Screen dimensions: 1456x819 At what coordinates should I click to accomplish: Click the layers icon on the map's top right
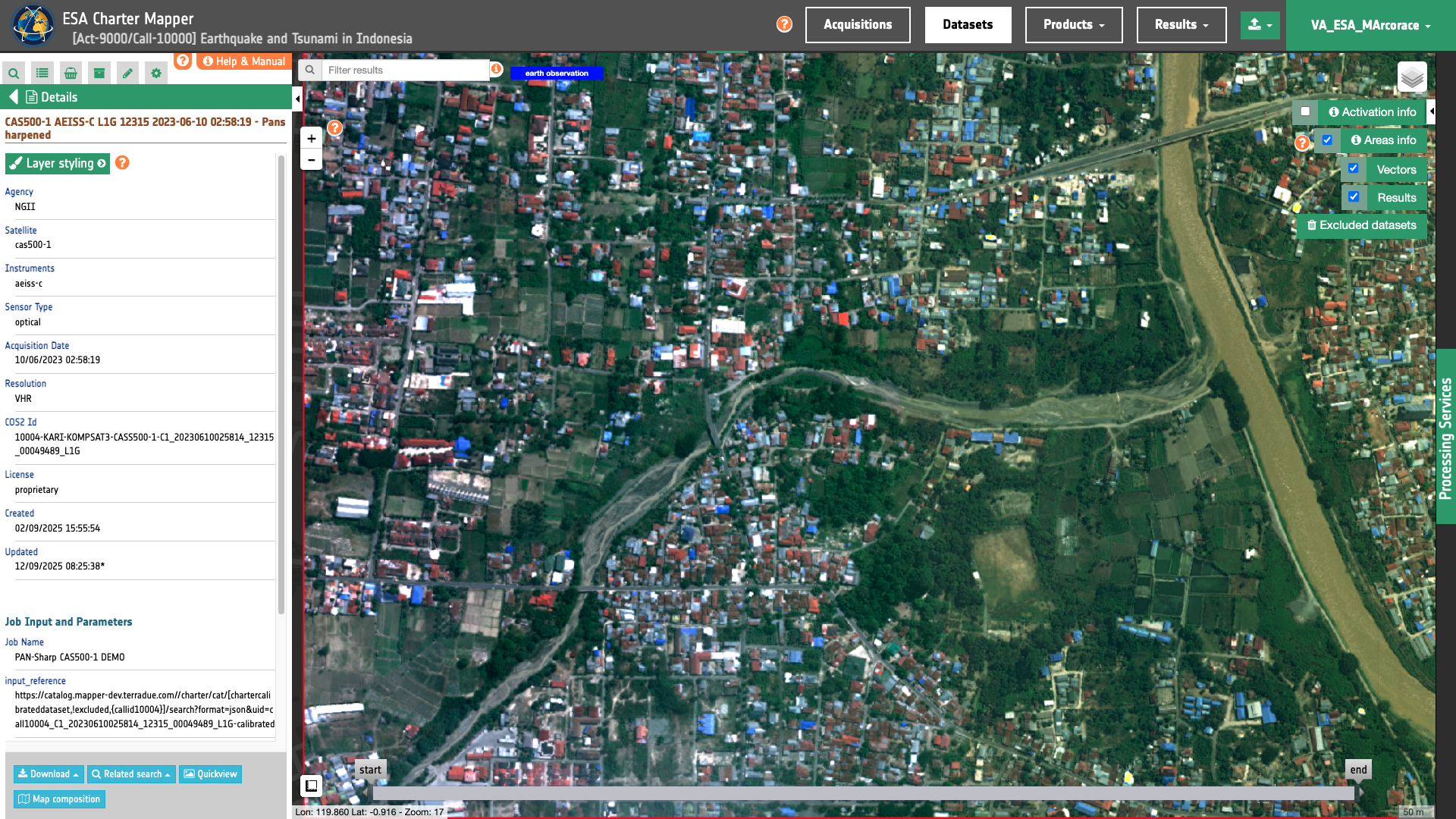point(1411,76)
